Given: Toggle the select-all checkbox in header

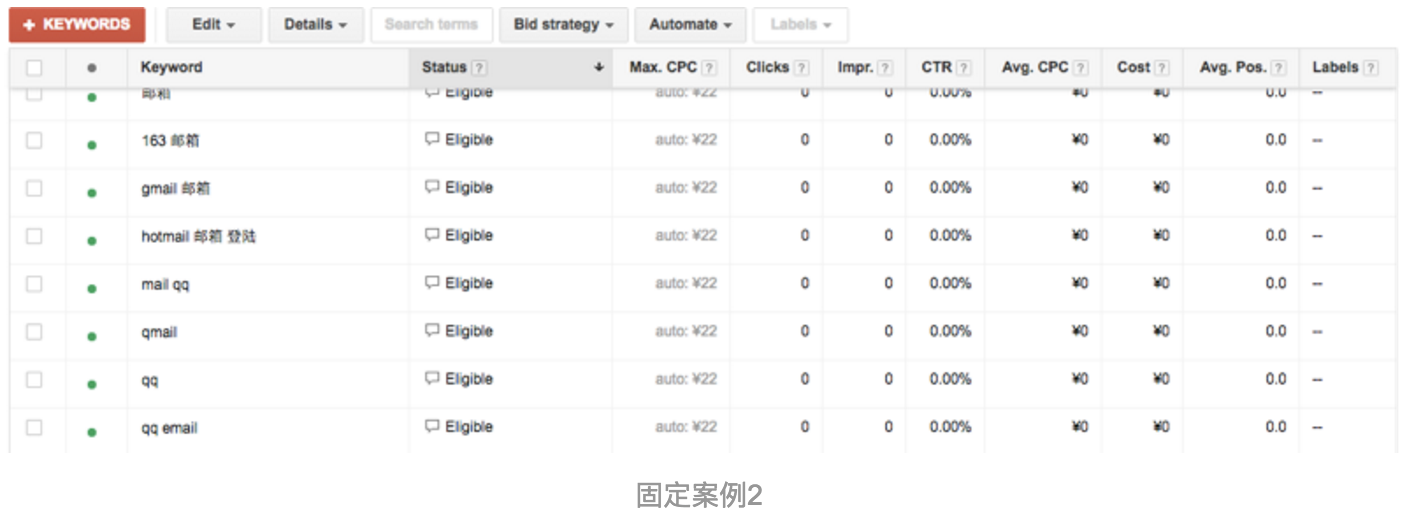Looking at the screenshot, I should click(35, 68).
